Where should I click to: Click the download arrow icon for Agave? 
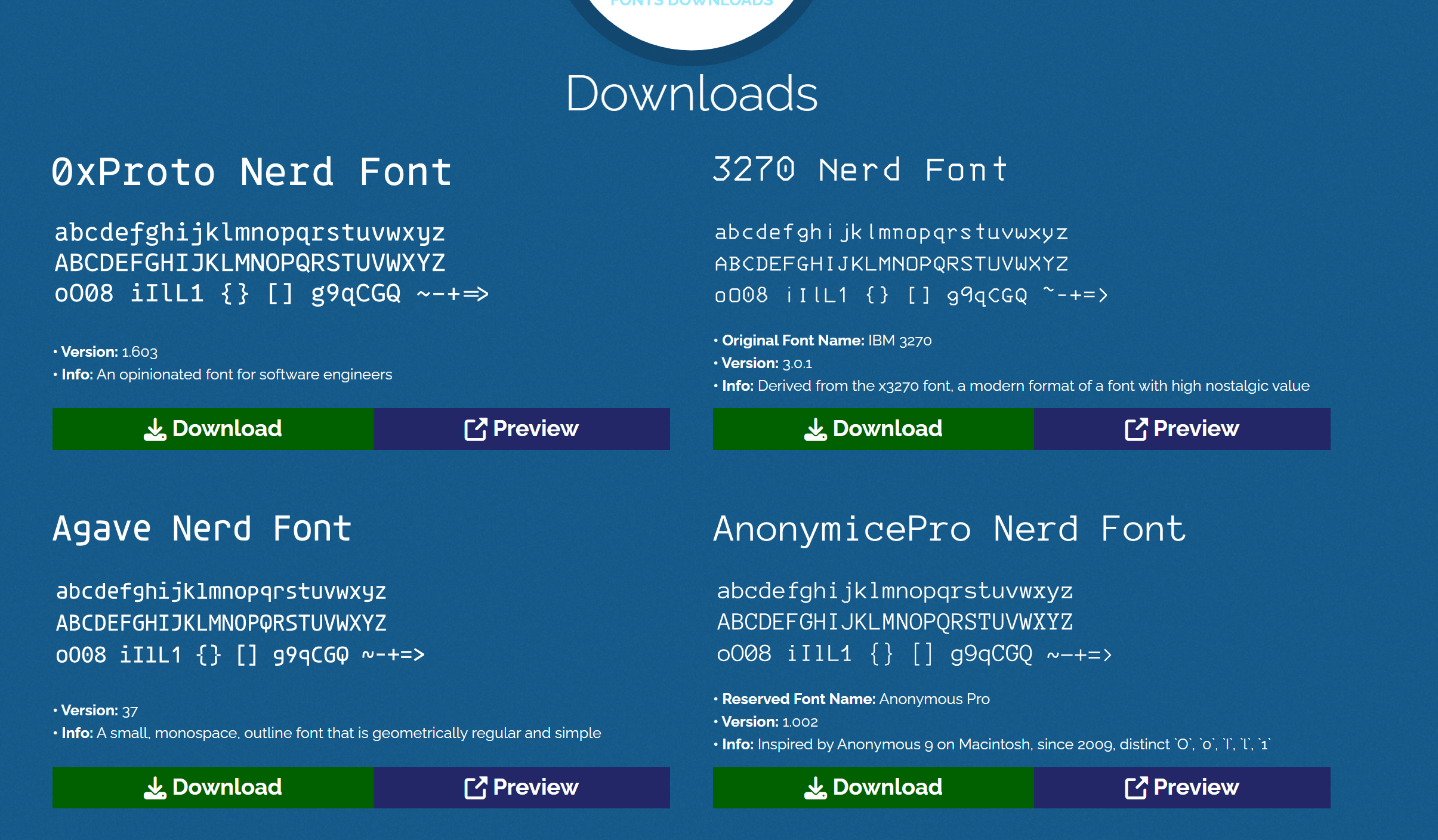click(155, 787)
